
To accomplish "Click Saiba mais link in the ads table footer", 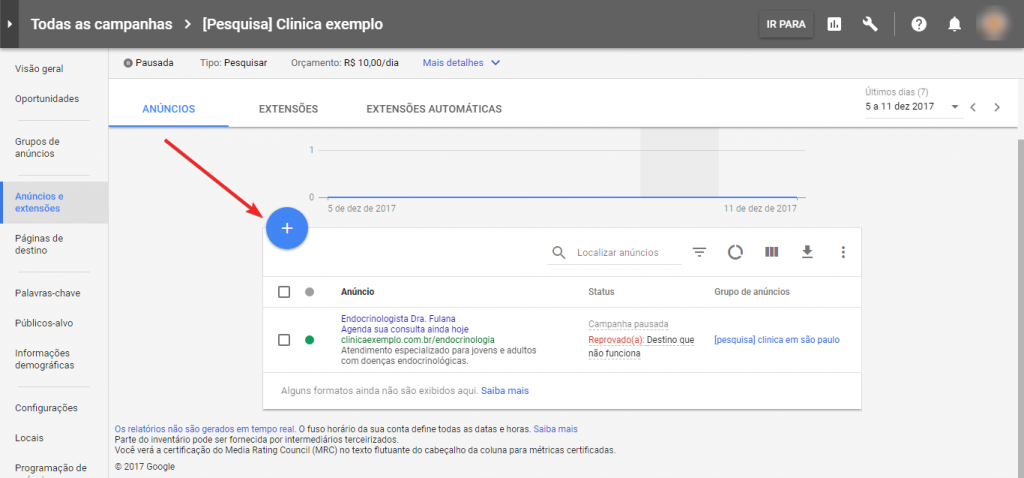I will coord(505,390).
